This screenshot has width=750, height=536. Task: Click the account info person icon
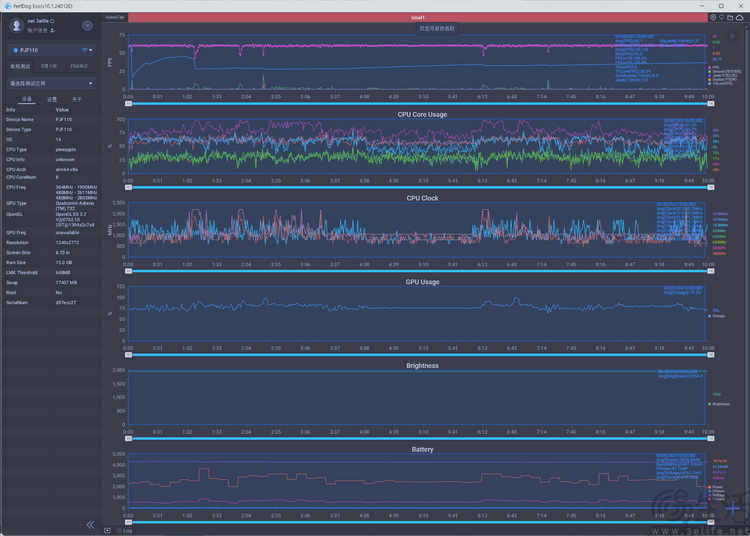53,30
